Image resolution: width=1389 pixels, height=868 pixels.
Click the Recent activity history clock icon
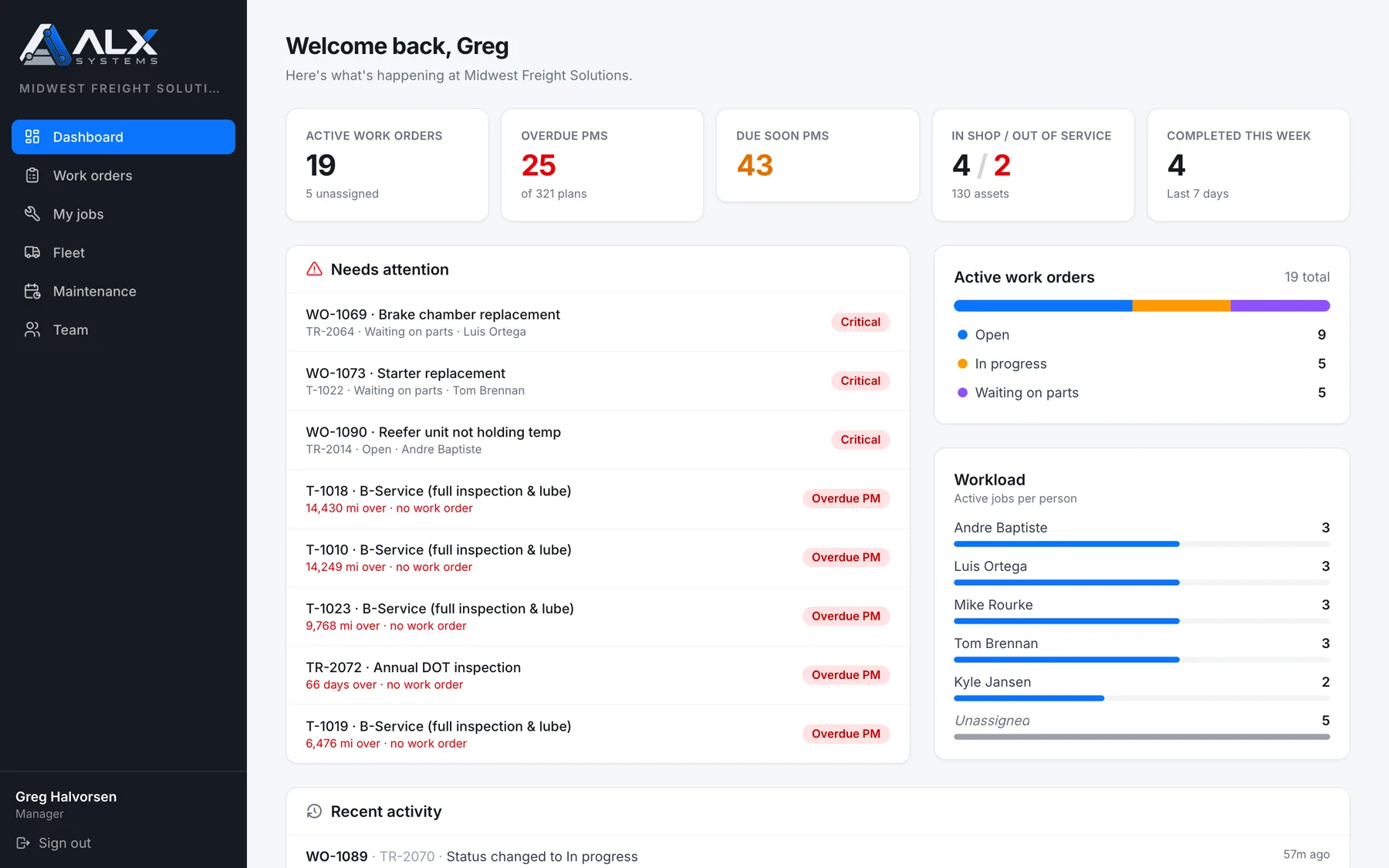pos(314,811)
